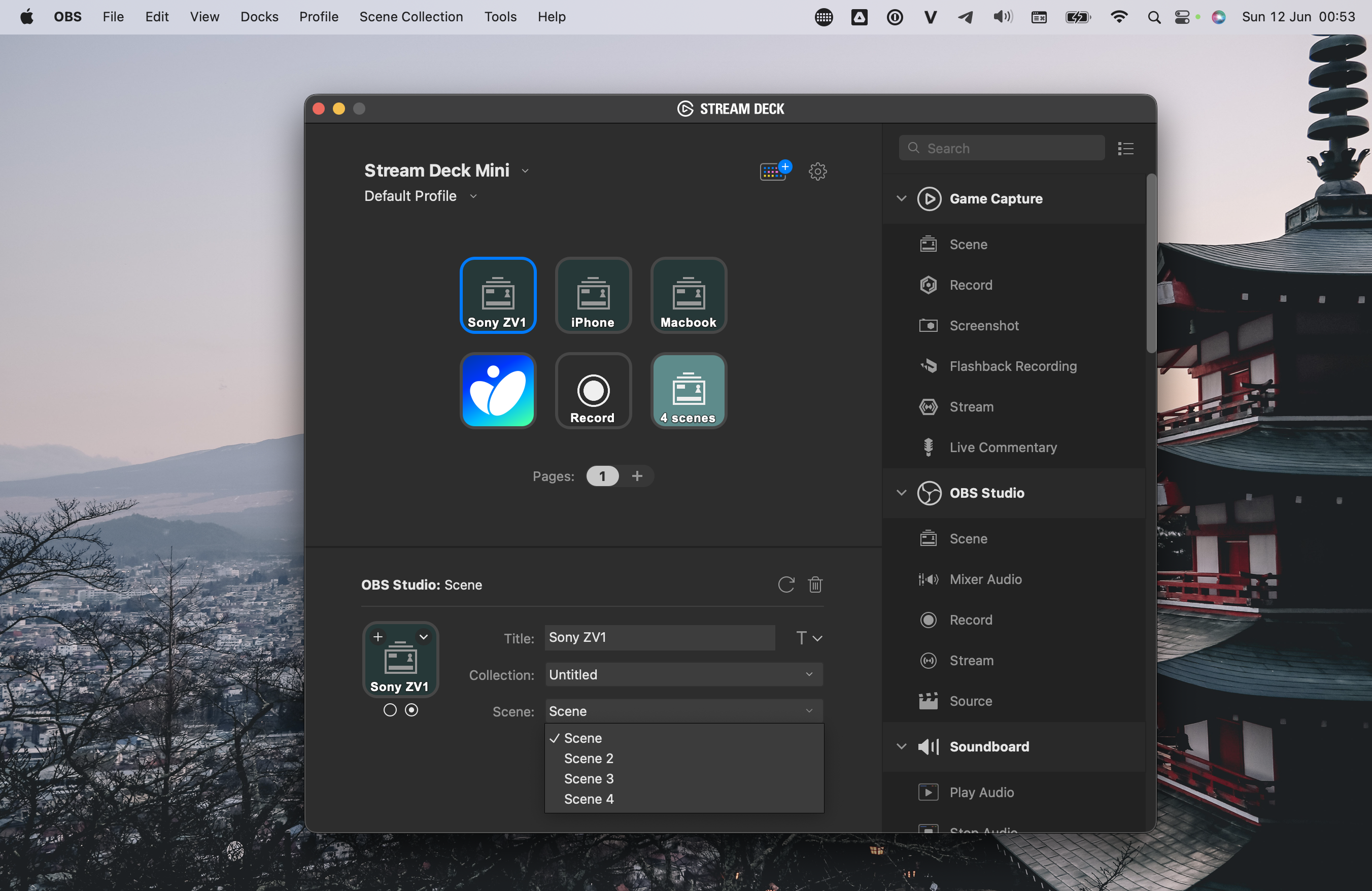Open the Stream Deck Store icon
Screen dimensions: 1372x891
(775, 170)
